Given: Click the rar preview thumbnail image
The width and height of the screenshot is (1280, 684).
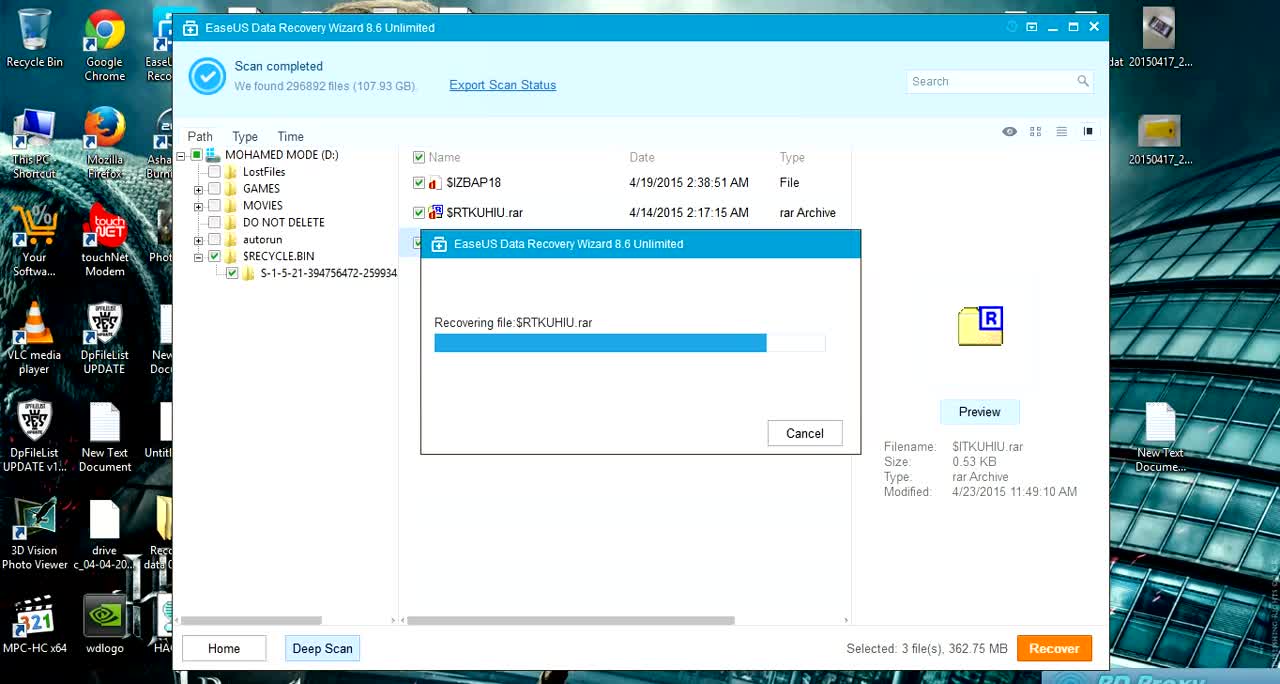Looking at the screenshot, I should 980,326.
